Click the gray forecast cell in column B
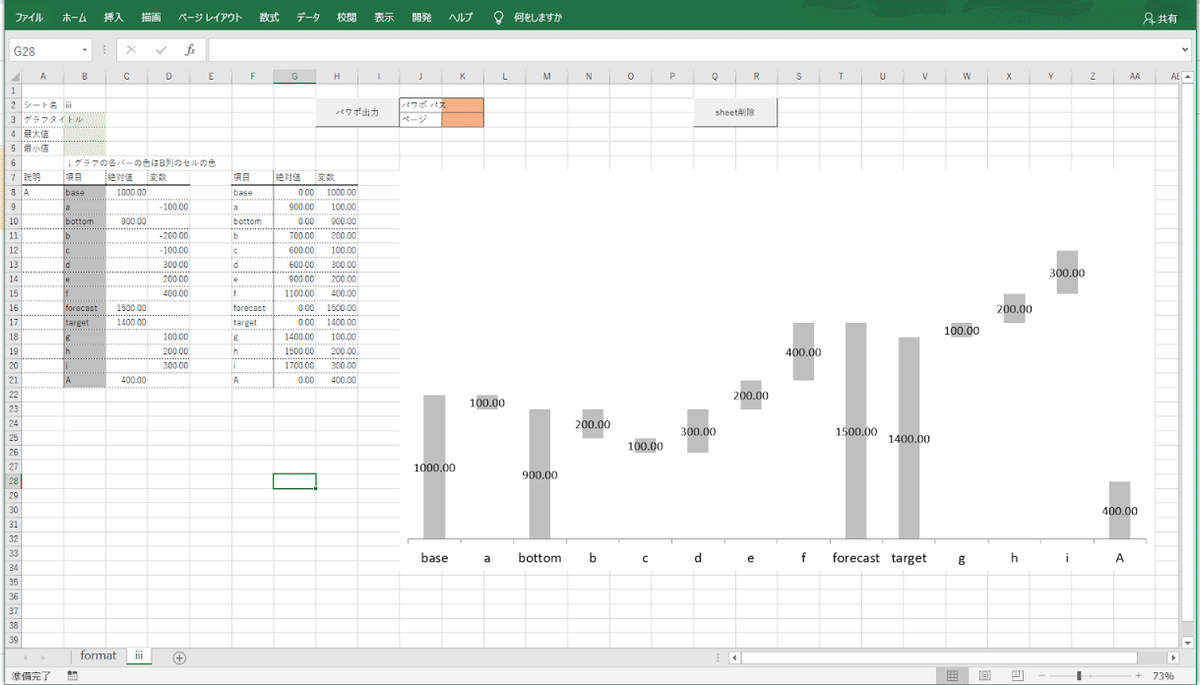1200x685 pixels. pyautogui.click(x=84, y=308)
